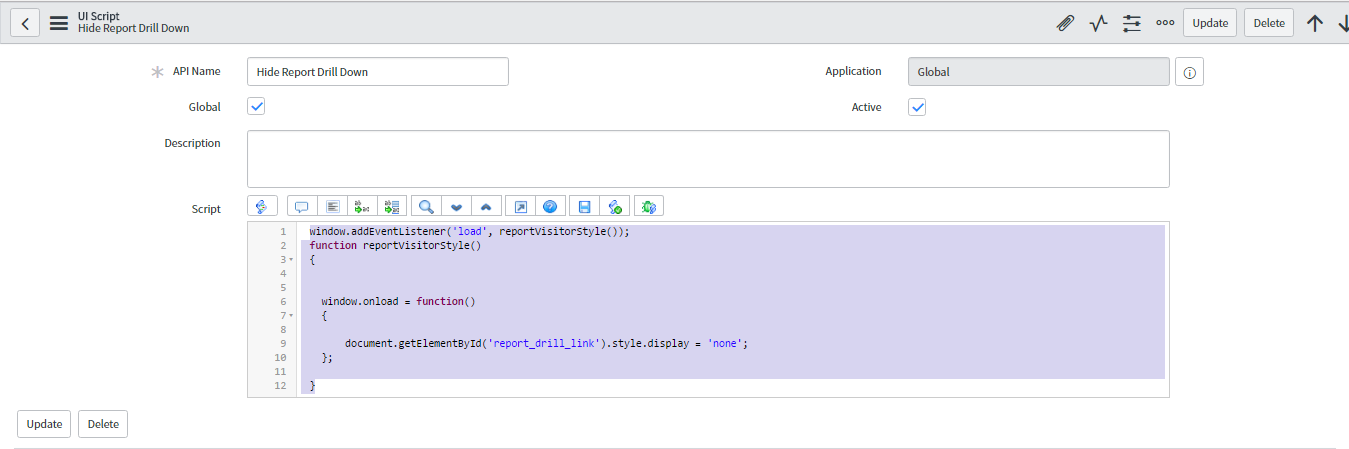Toggle syntax highlighting in script editor
Screen dimensions: 1349x449
click(262, 206)
